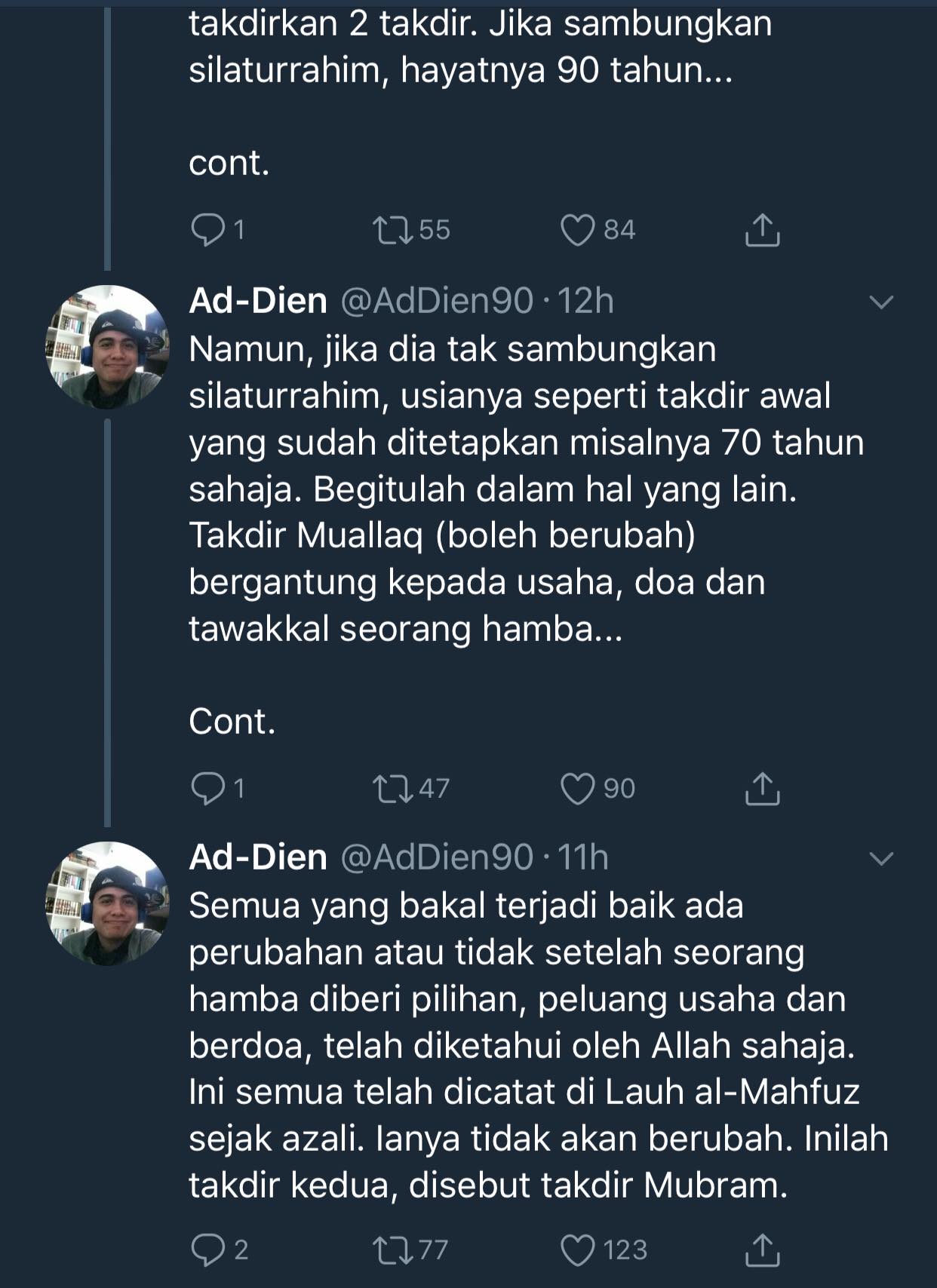Image resolution: width=937 pixels, height=1288 pixels.
Task: Like the tweet with 90 likes
Action: point(578,789)
